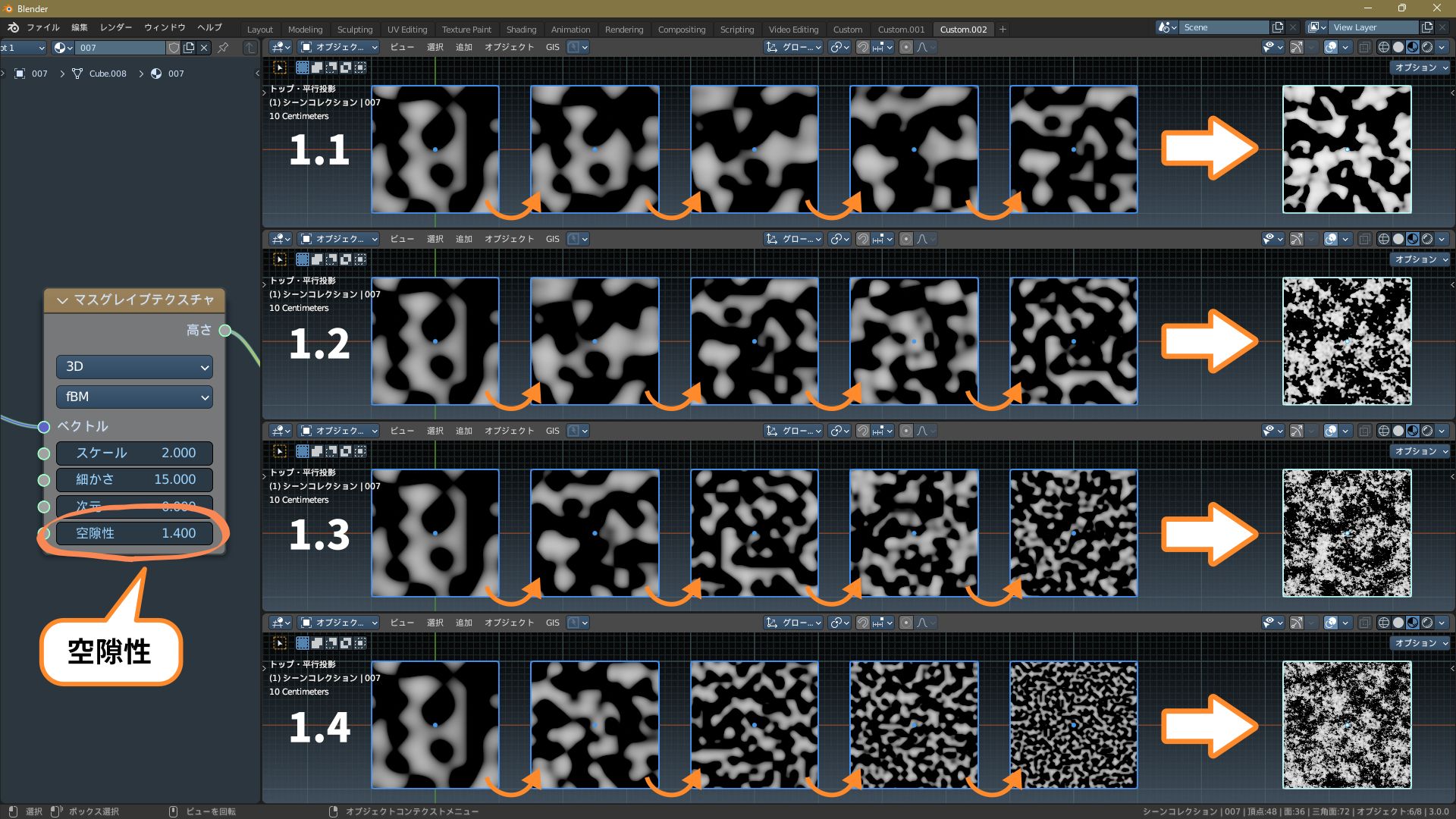Open the 編集 menu
Image resolution: width=1456 pixels, height=819 pixels.
click(x=80, y=27)
